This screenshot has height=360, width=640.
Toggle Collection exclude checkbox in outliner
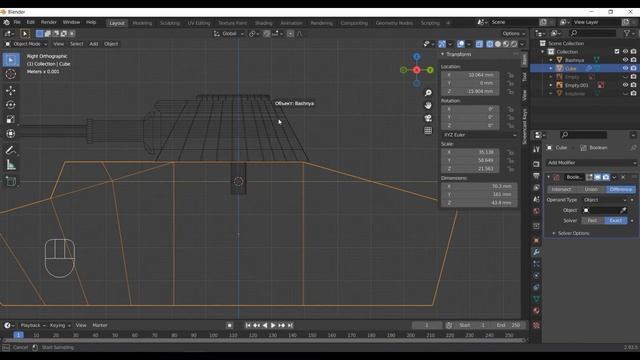(617, 51)
